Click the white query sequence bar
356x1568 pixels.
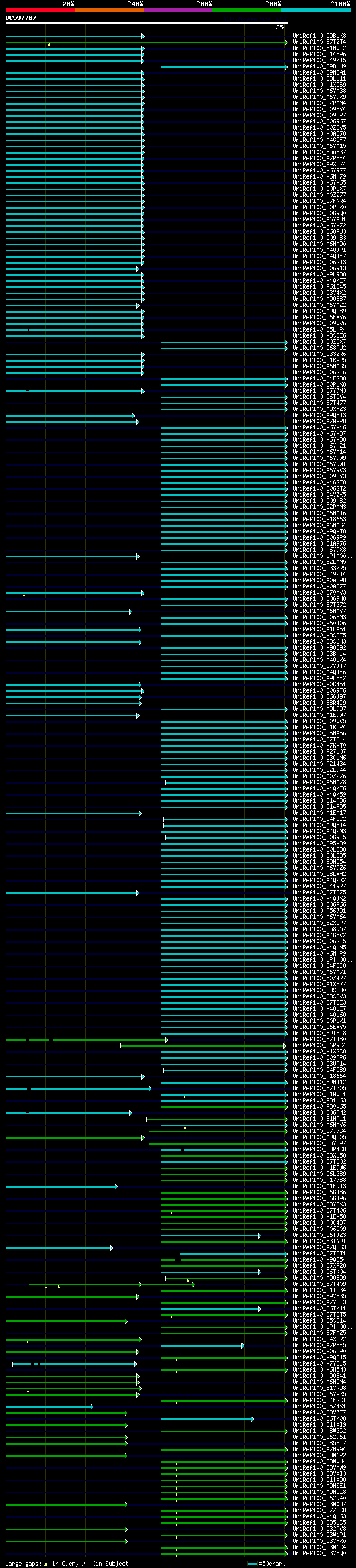pyautogui.click(x=147, y=23)
